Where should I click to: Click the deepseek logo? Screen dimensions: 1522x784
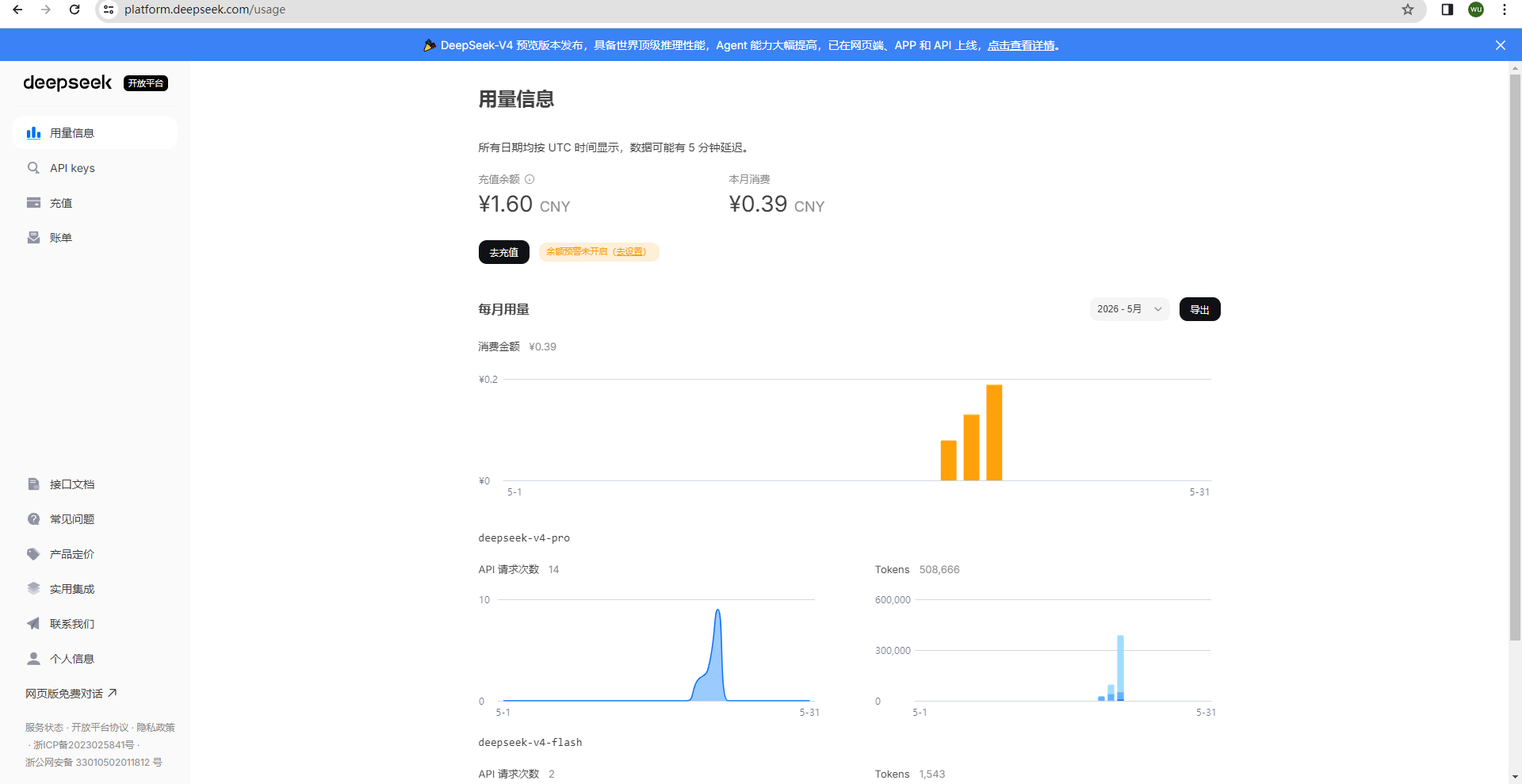pyautogui.click(x=67, y=82)
